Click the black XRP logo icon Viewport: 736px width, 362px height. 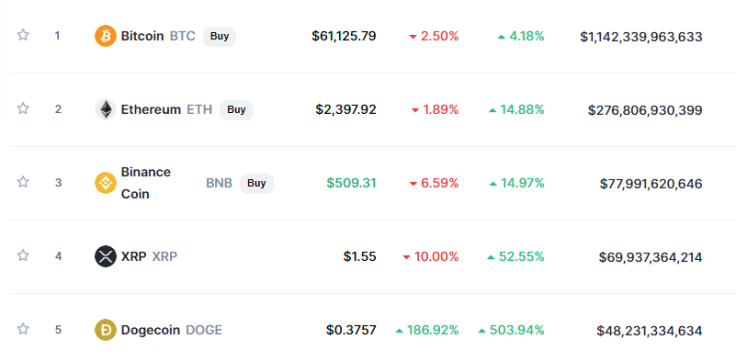click(106, 256)
